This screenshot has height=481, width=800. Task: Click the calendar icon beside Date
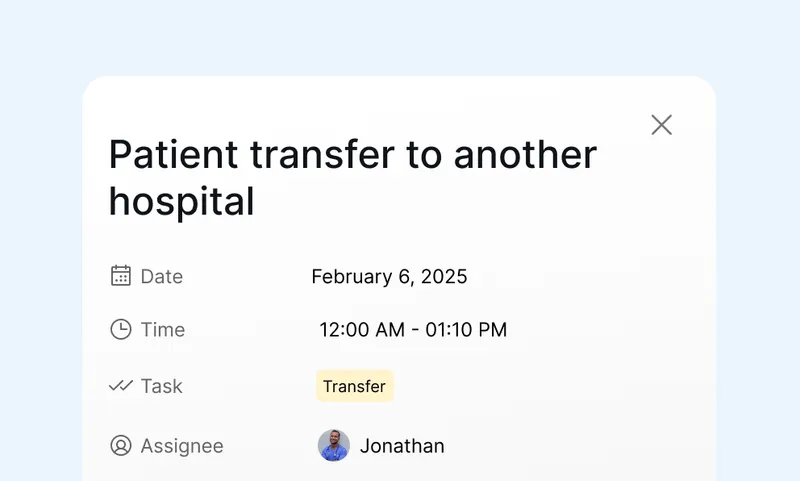pos(121,276)
